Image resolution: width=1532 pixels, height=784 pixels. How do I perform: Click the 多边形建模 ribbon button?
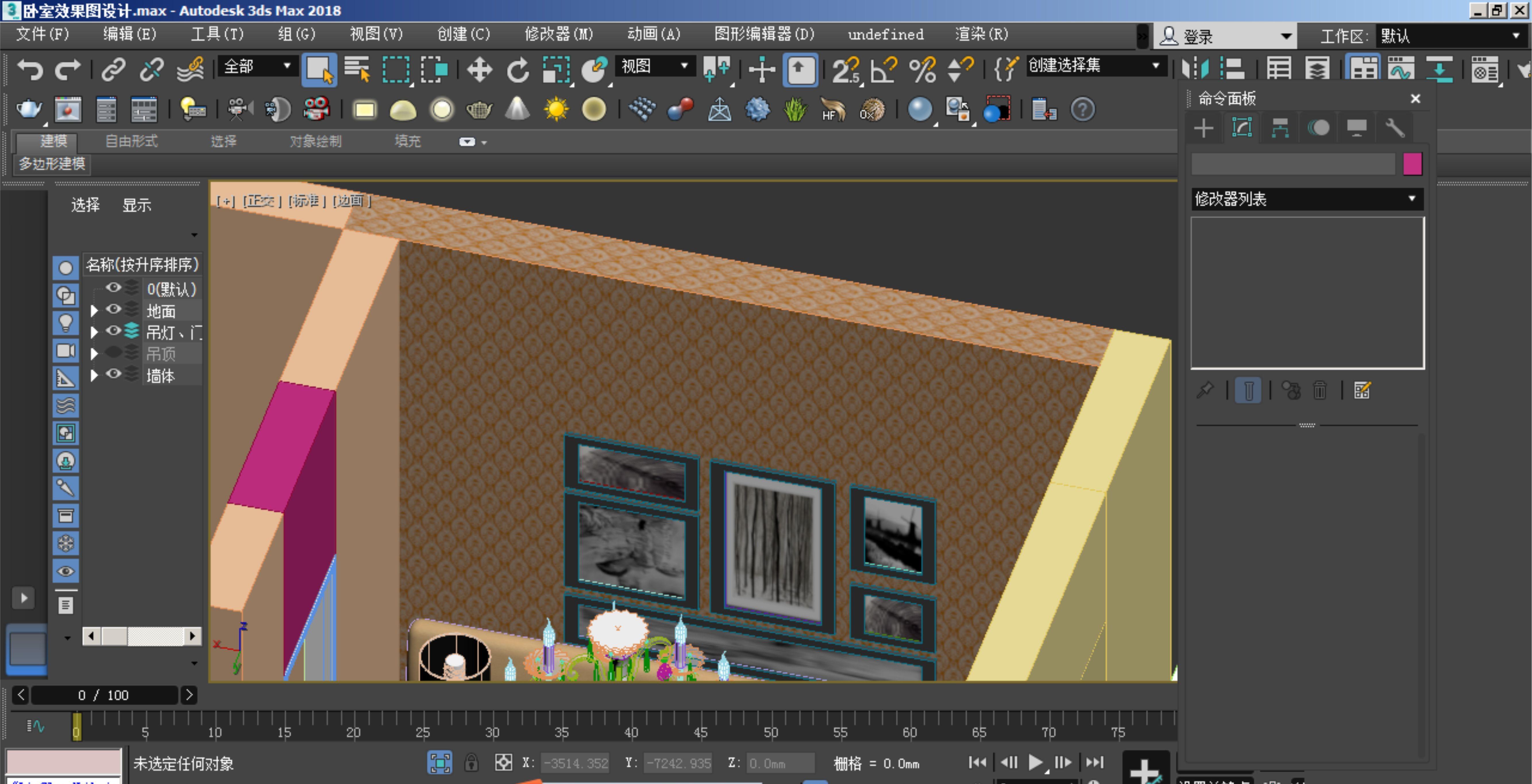tap(52, 164)
